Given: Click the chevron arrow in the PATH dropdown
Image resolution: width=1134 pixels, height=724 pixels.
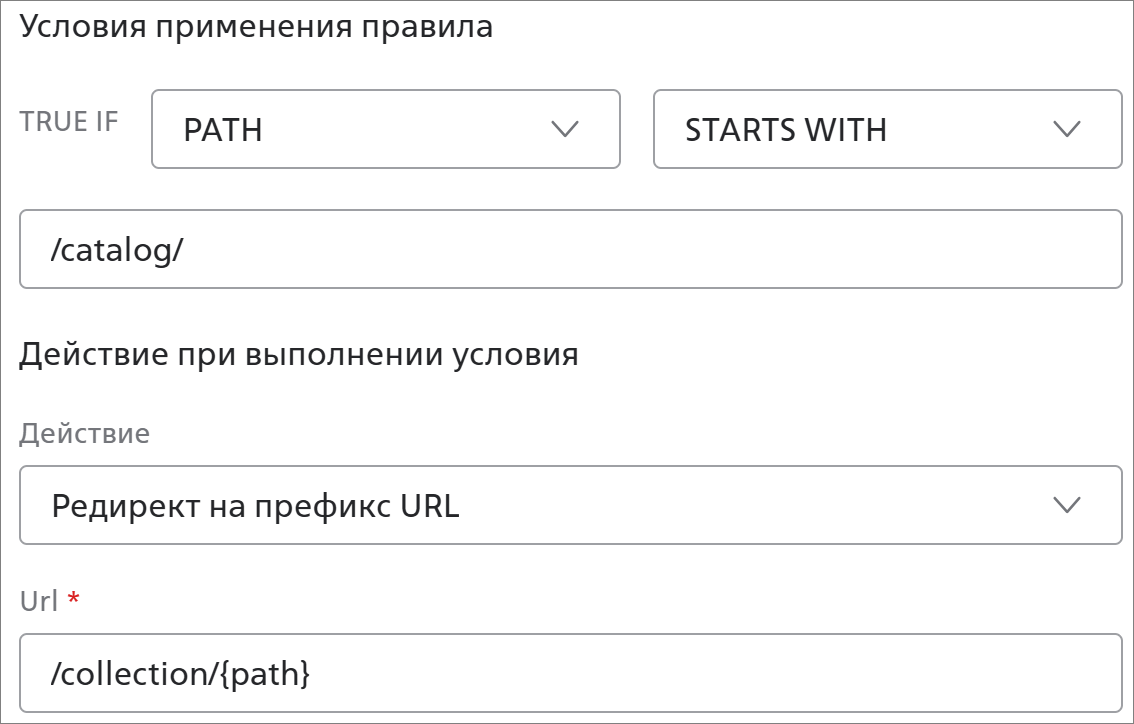Looking at the screenshot, I should (x=565, y=129).
